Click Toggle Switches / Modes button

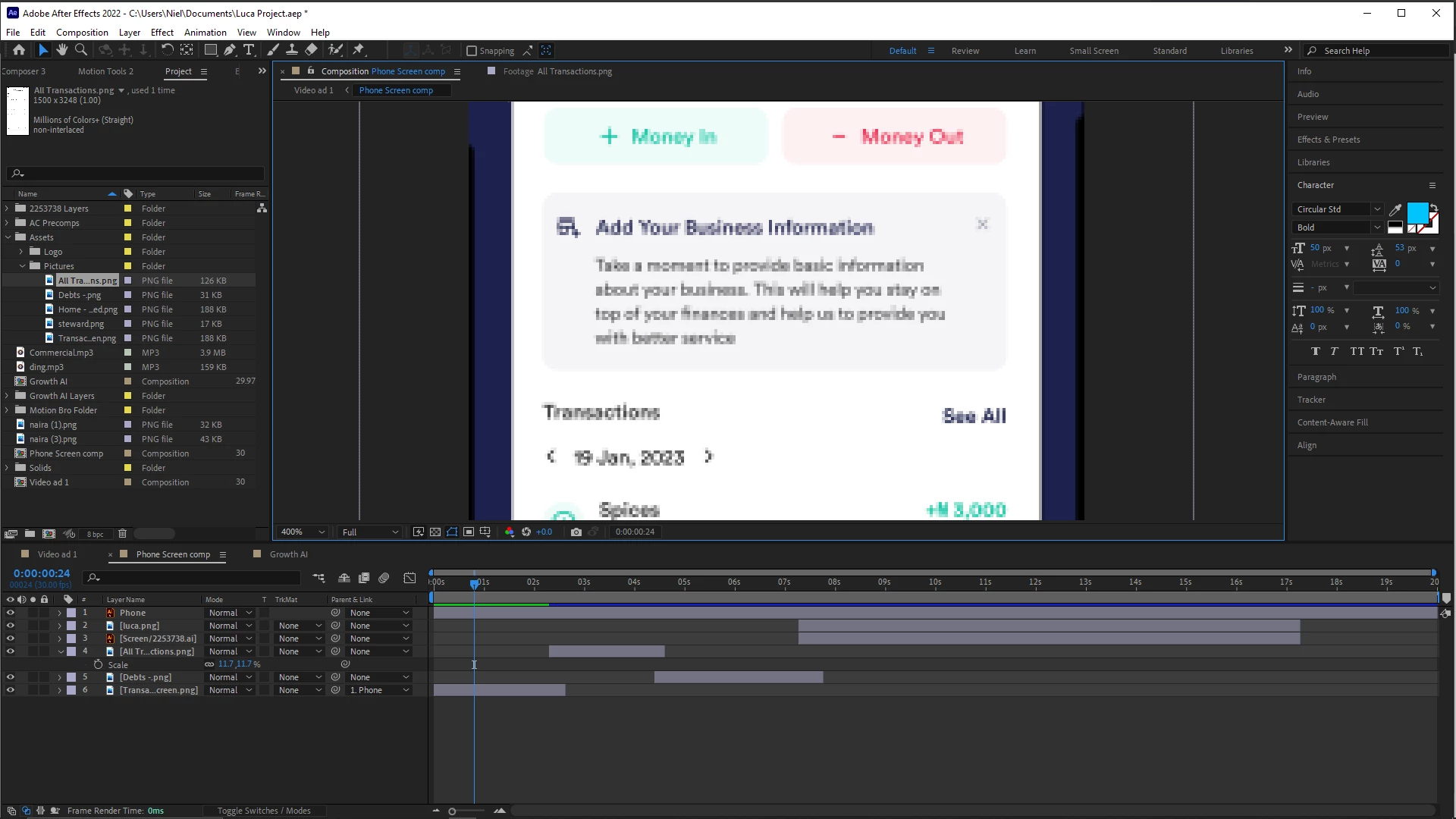point(264,811)
